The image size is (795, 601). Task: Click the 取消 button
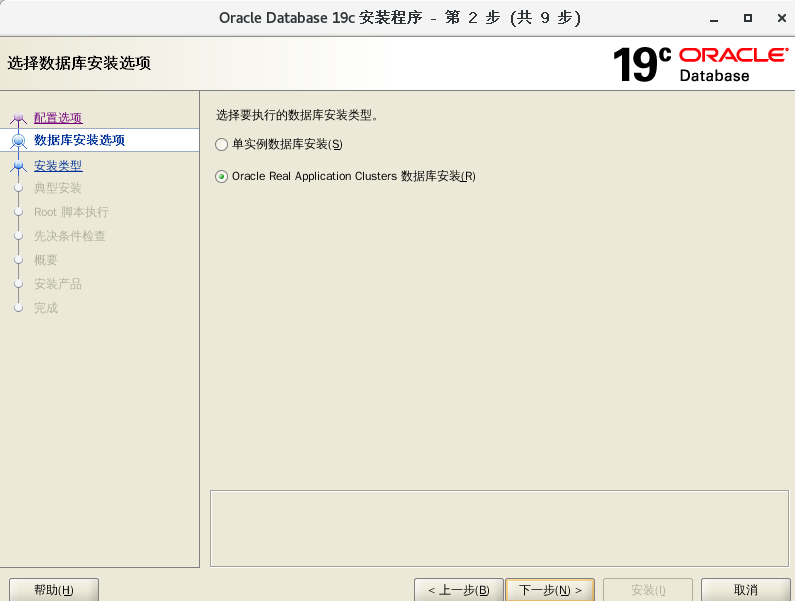coord(746,590)
